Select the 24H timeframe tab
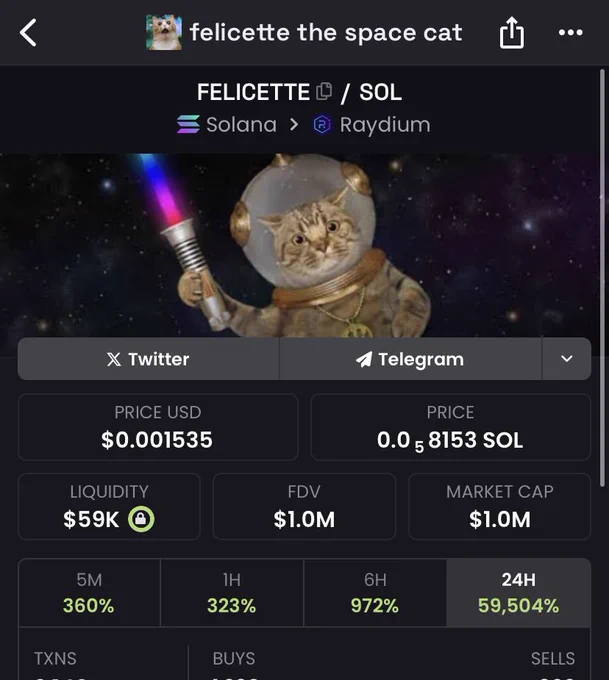The width and height of the screenshot is (609, 680). (x=518, y=592)
